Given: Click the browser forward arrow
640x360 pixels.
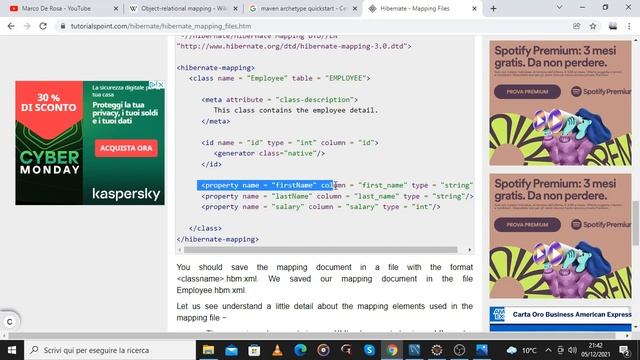Looking at the screenshot, I should click(x=27, y=26).
